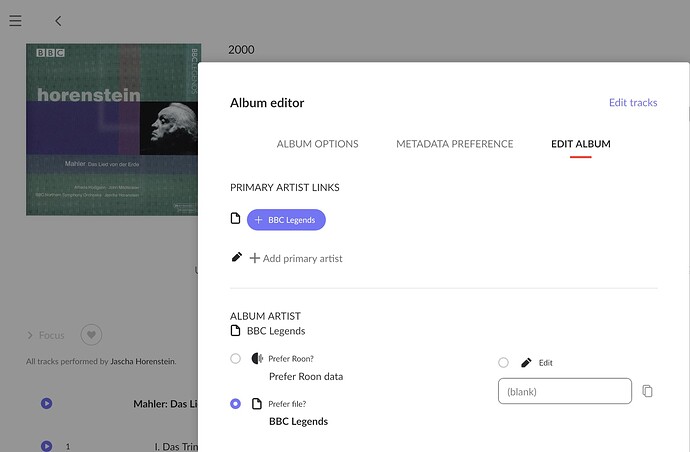Screen dimensions: 690x452
Task: Click the horenstein album cover thumbnail
Action: [114, 129]
